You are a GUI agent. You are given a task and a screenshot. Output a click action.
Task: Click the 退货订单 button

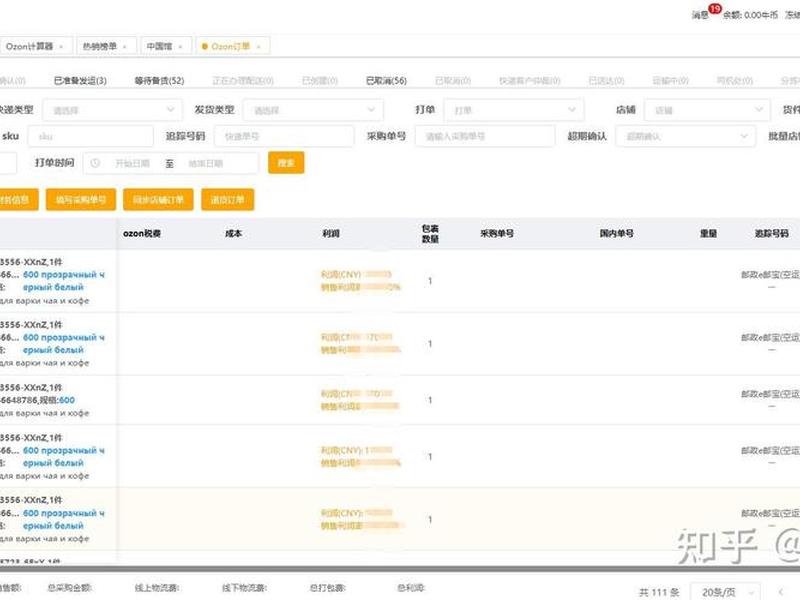[228, 199]
